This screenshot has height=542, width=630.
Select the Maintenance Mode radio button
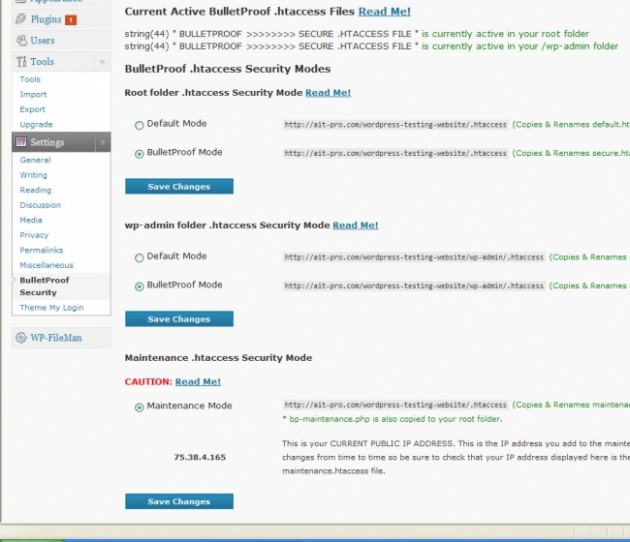pos(139,407)
